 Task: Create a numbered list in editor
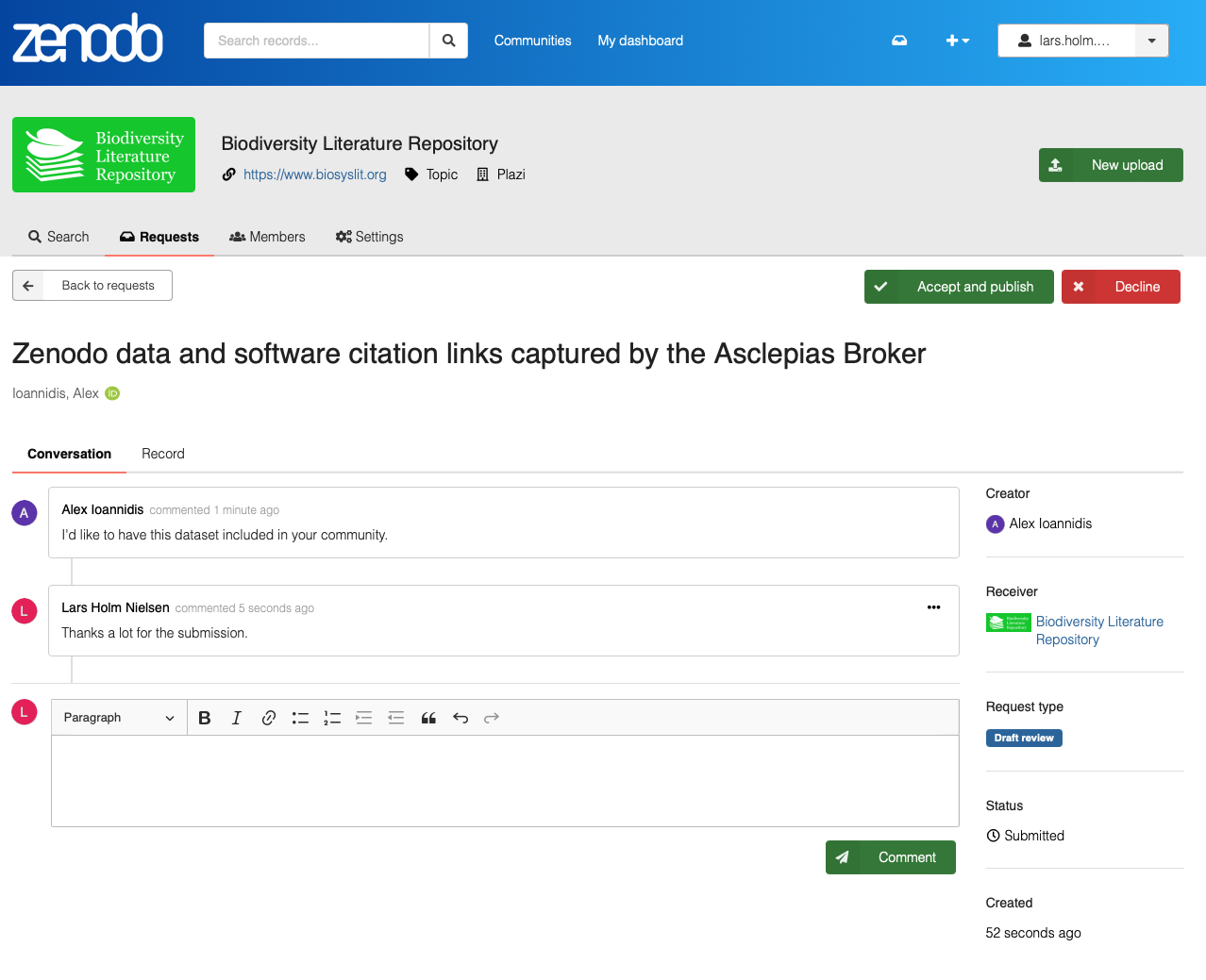coord(332,718)
